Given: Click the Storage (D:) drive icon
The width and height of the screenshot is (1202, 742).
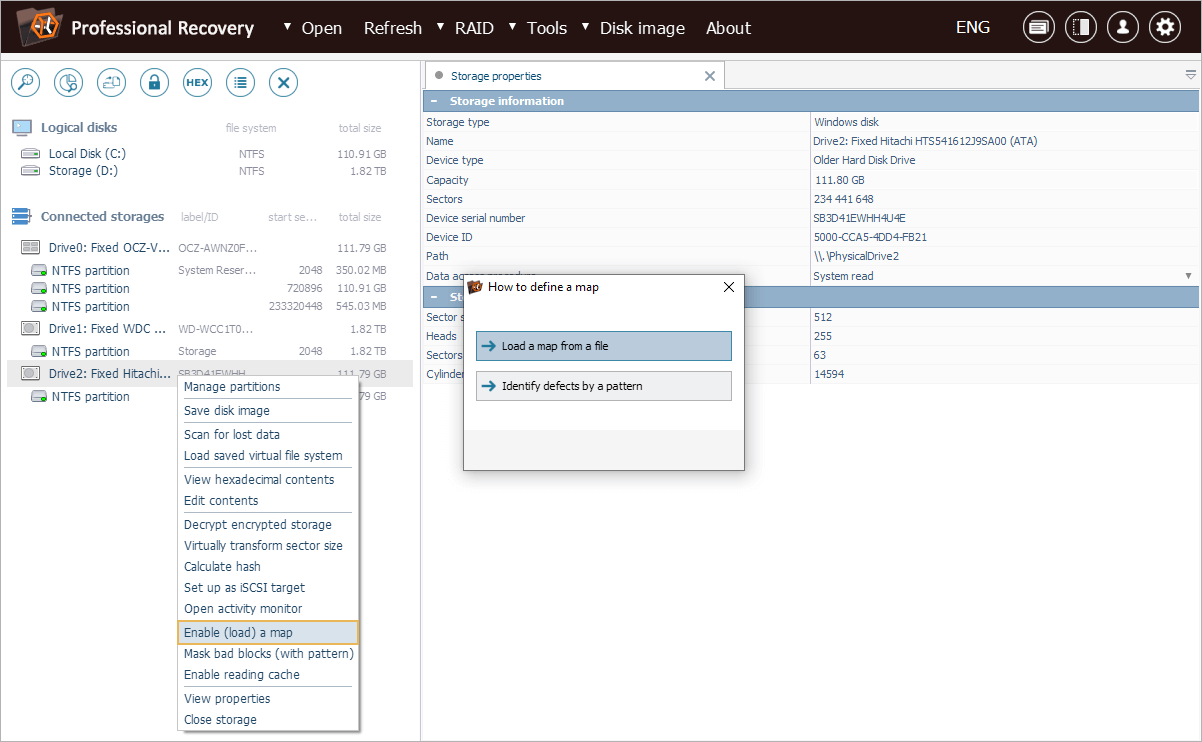Looking at the screenshot, I should 31,171.
